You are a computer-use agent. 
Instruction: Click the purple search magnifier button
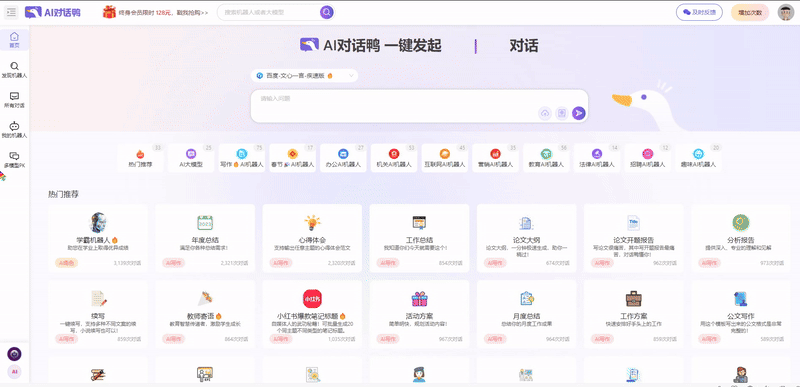point(327,12)
